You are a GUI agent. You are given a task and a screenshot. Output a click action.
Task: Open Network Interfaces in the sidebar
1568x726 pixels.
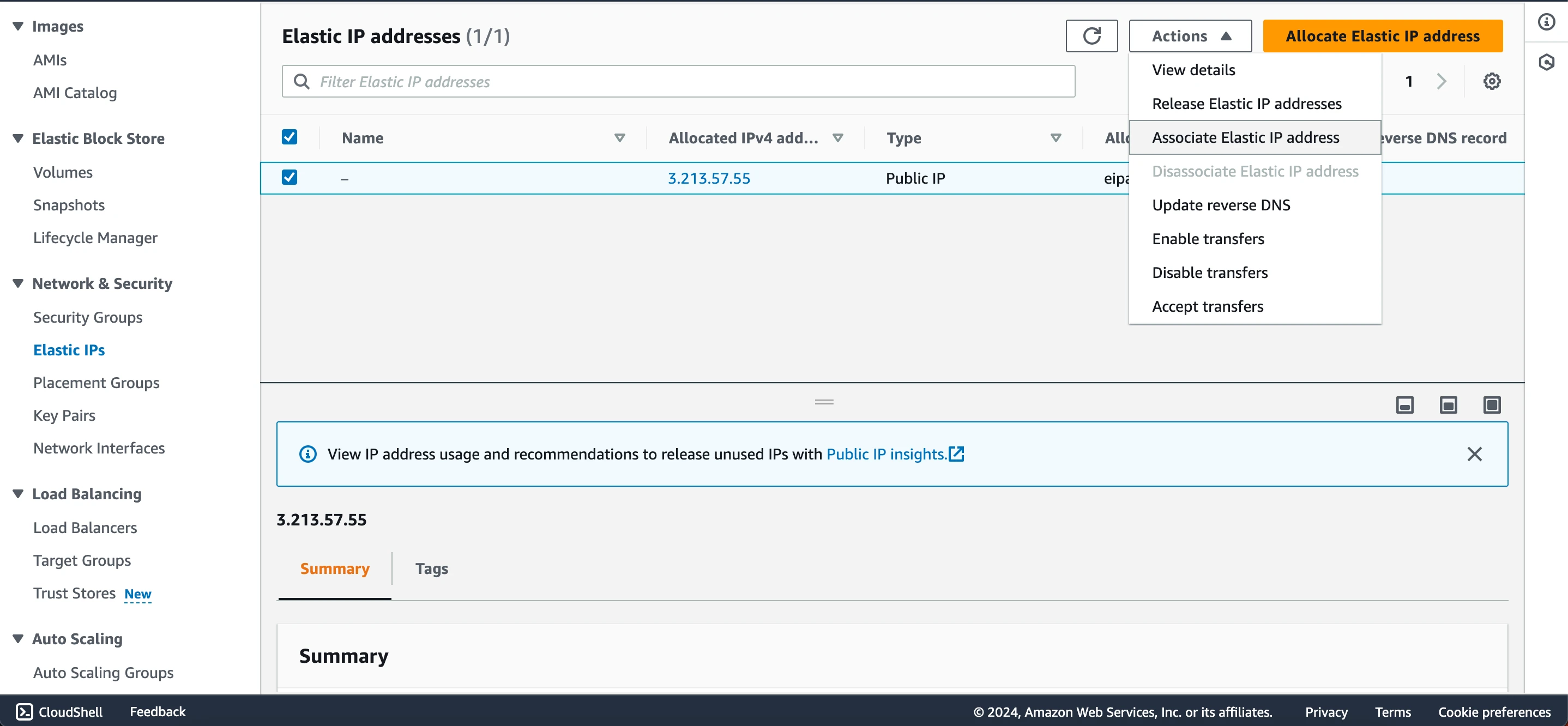pos(99,449)
